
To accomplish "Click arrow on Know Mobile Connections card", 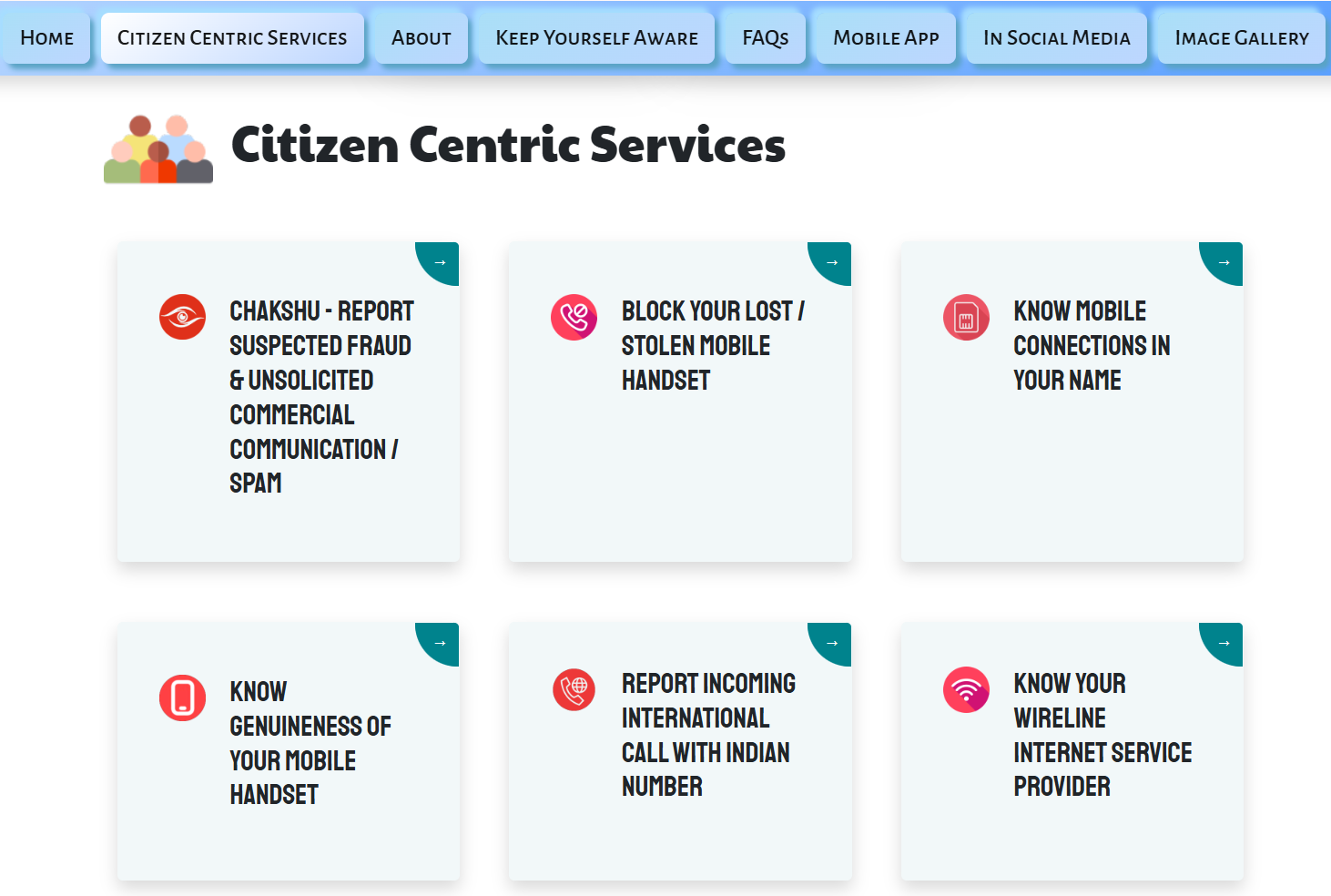I will pyautogui.click(x=1224, y=262).
